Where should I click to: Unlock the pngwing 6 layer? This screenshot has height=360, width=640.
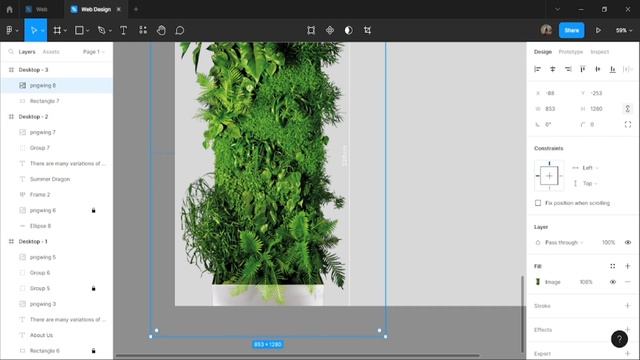click(93, 210)
